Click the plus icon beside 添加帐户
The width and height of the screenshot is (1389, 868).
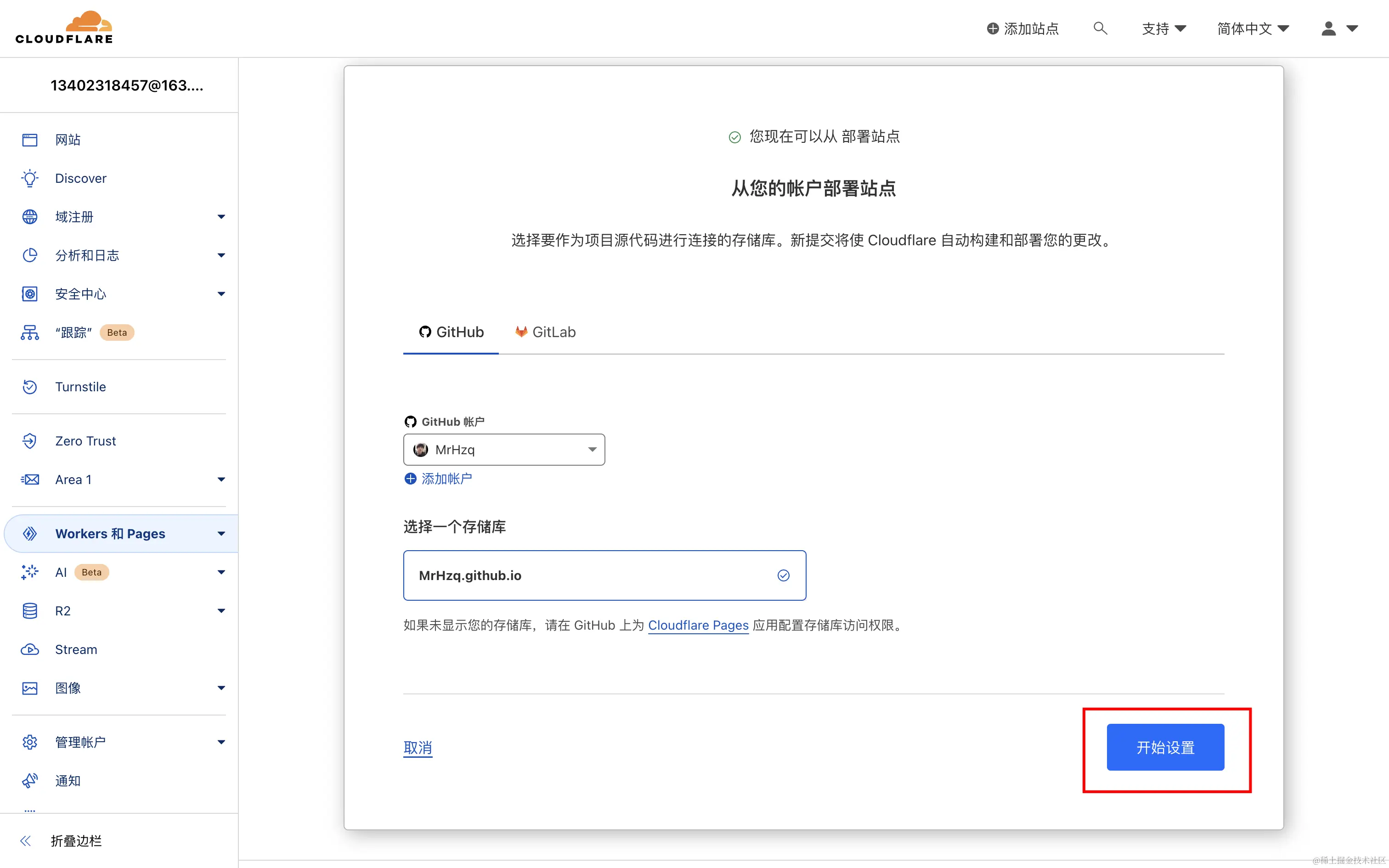tap(410, 478)
